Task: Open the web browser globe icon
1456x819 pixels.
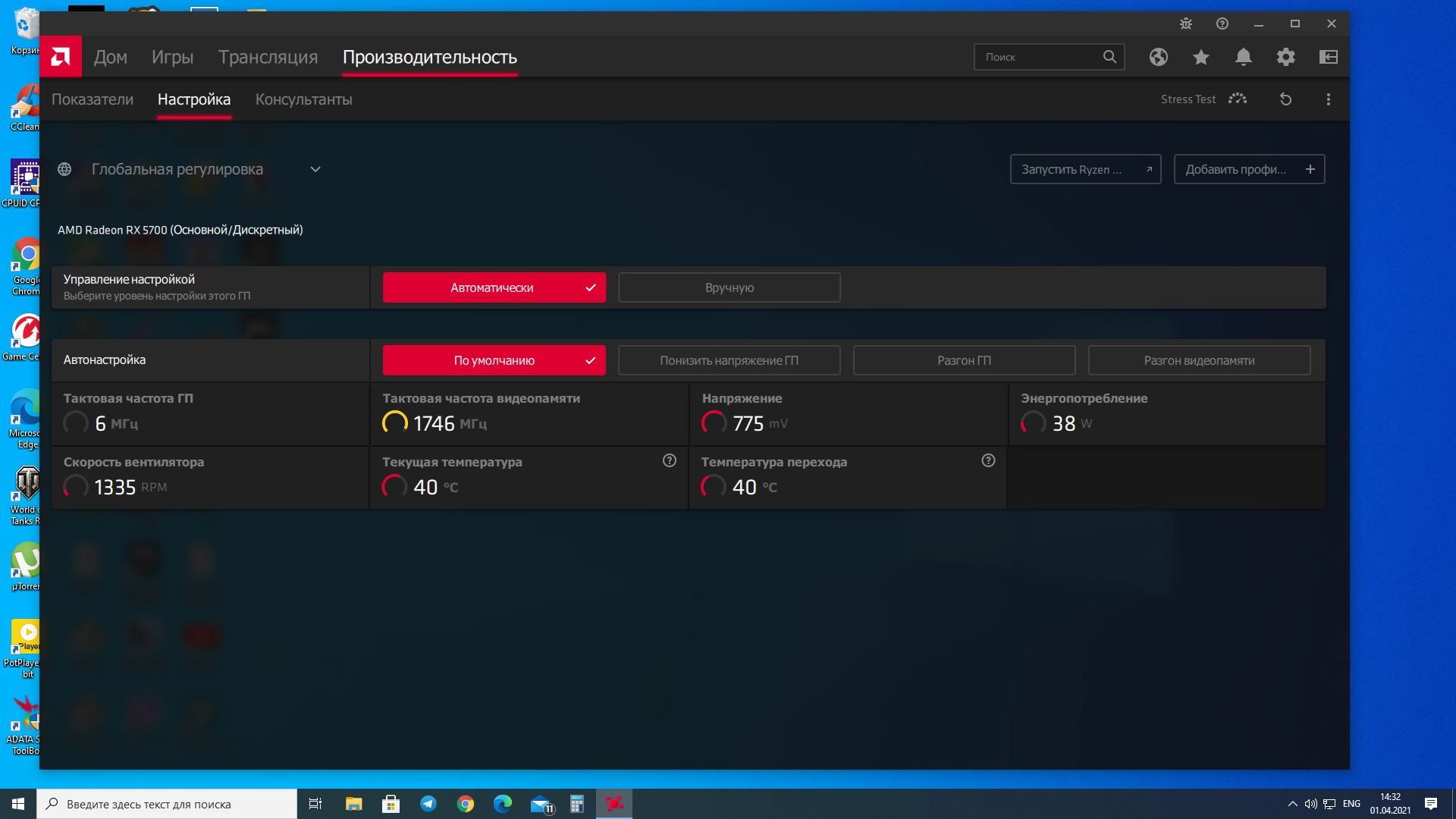Action: pos(1158,57)
